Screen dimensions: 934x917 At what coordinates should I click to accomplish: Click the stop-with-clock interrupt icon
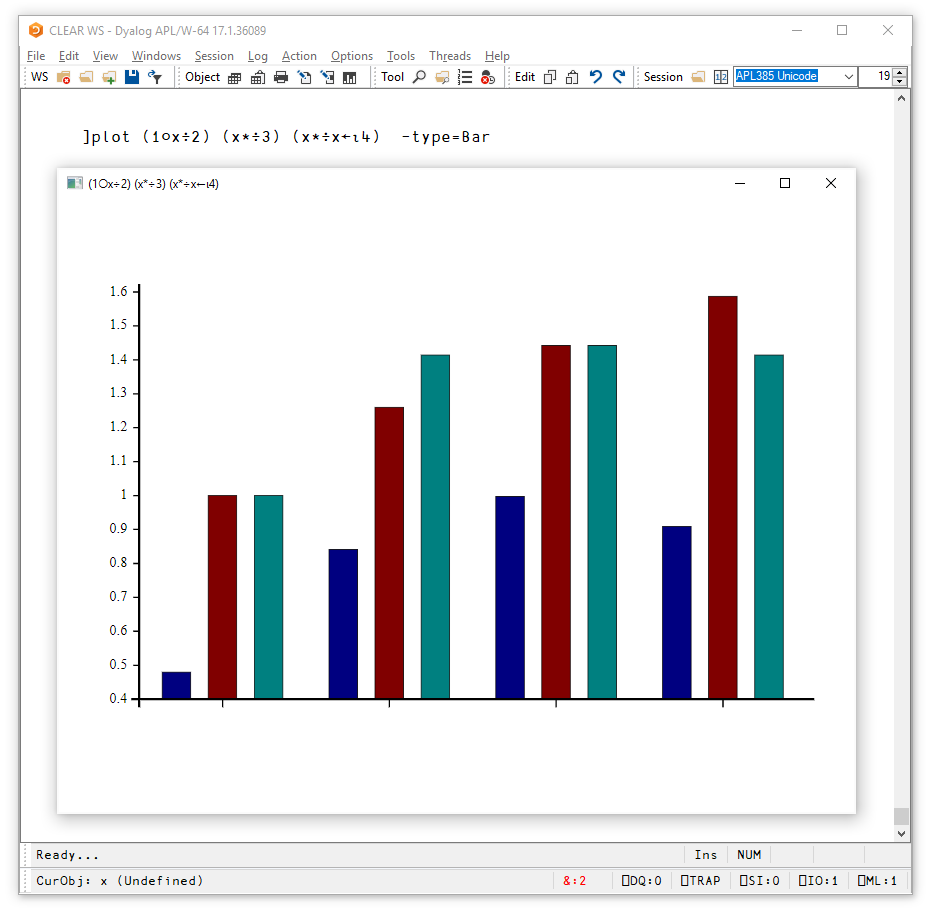(x=488, y=77)
